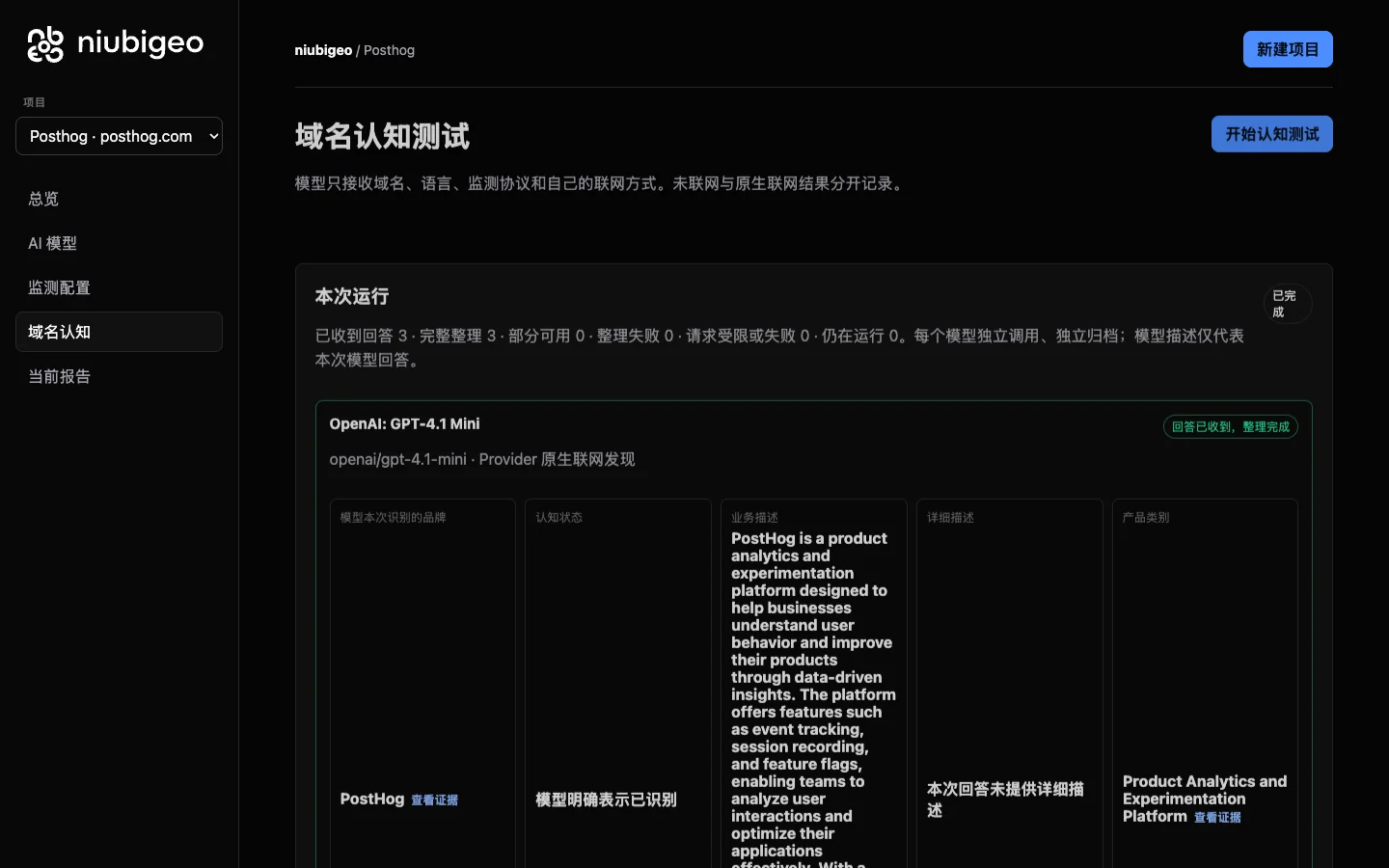Viewport: 1389px width, 868px height.
Task: Click the 模型明确表示已识别 status text
Action: (x=606, y=800)
